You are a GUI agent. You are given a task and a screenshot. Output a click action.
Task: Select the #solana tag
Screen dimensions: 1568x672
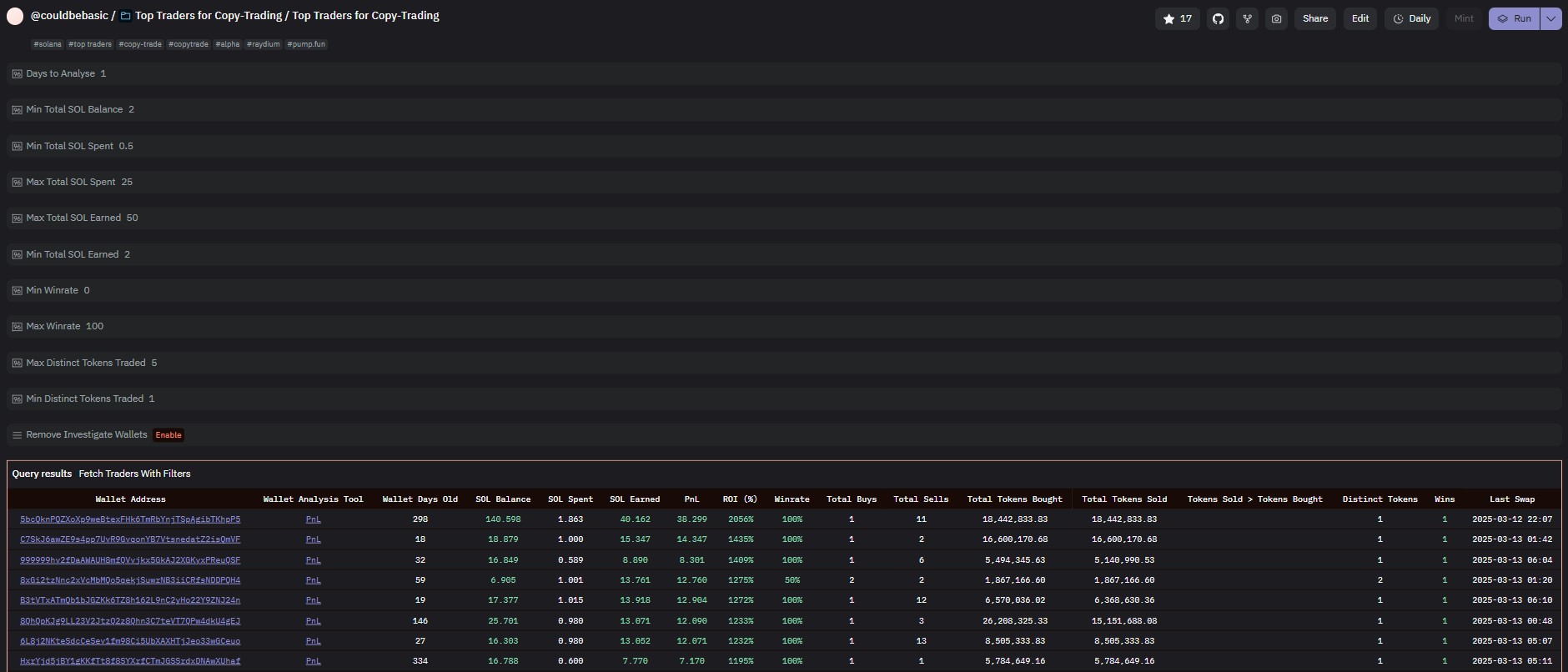48,44
